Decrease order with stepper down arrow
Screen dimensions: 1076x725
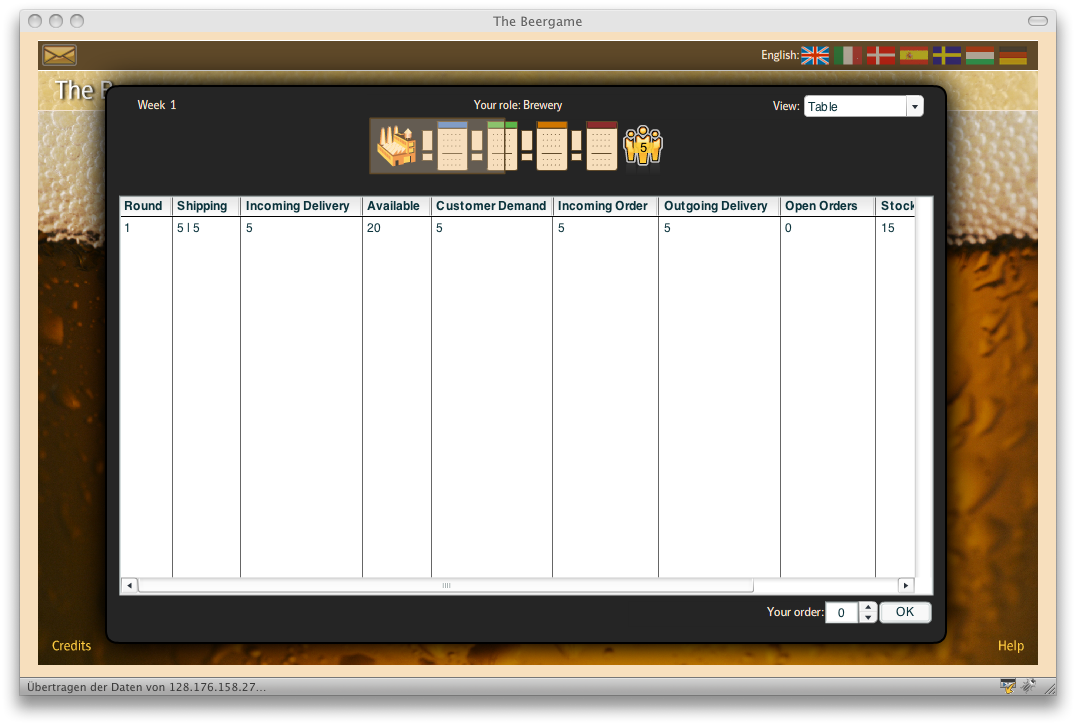(x=868, y=617)
